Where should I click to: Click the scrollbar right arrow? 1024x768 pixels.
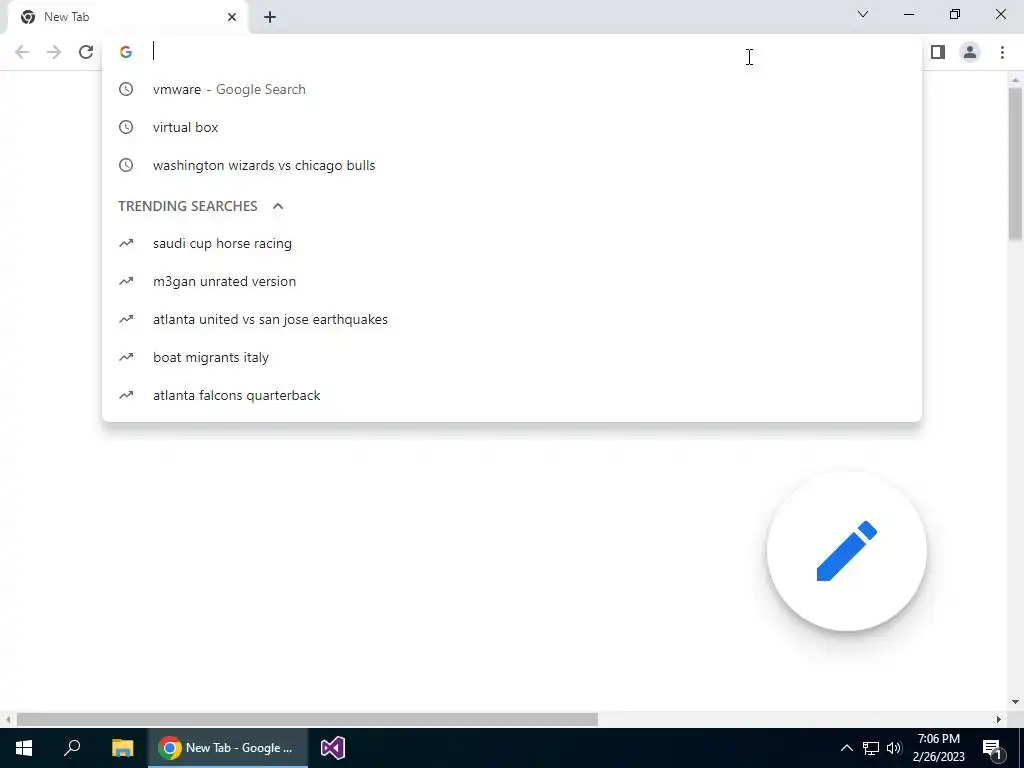(x=999, y=719)
